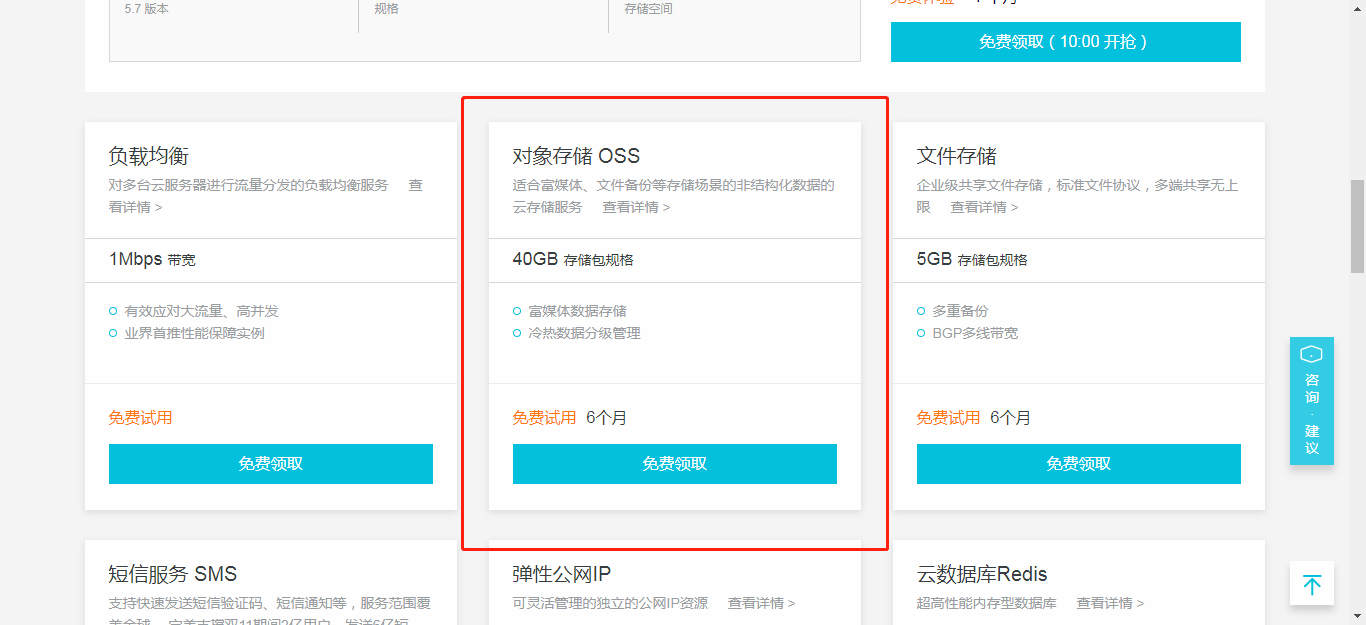Click the 文件存储 card title
This screenshot has width=1366, height=625.
pos(957,156)
